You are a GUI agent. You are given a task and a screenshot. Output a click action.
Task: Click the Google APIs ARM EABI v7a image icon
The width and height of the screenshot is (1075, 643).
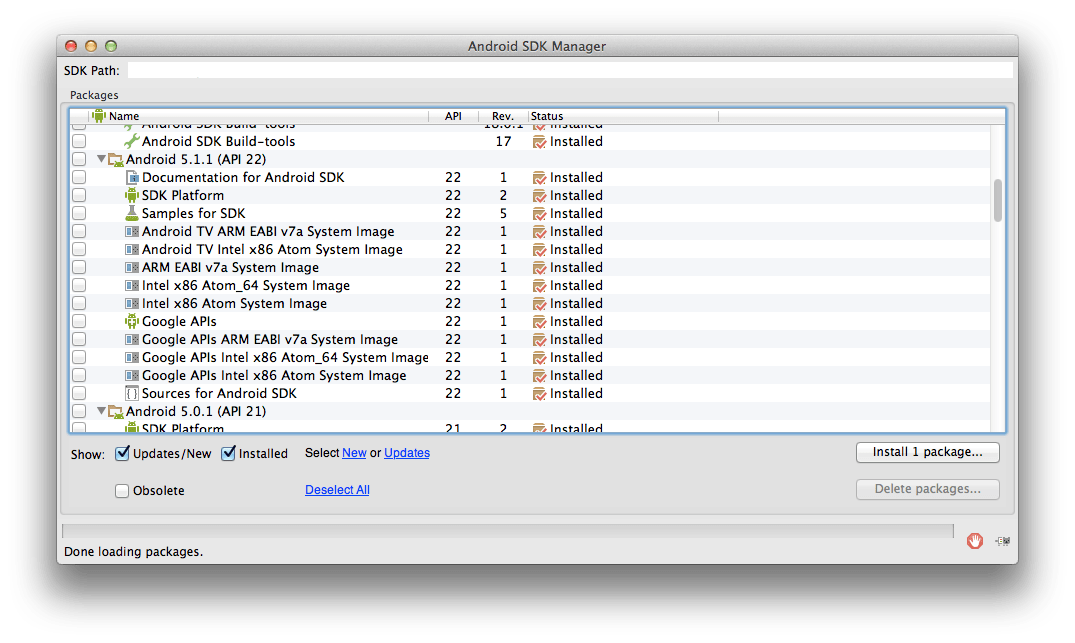point(132,339)
